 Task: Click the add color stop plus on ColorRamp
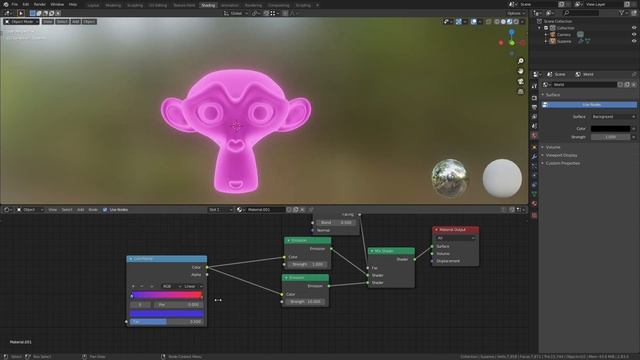(133, 286)
